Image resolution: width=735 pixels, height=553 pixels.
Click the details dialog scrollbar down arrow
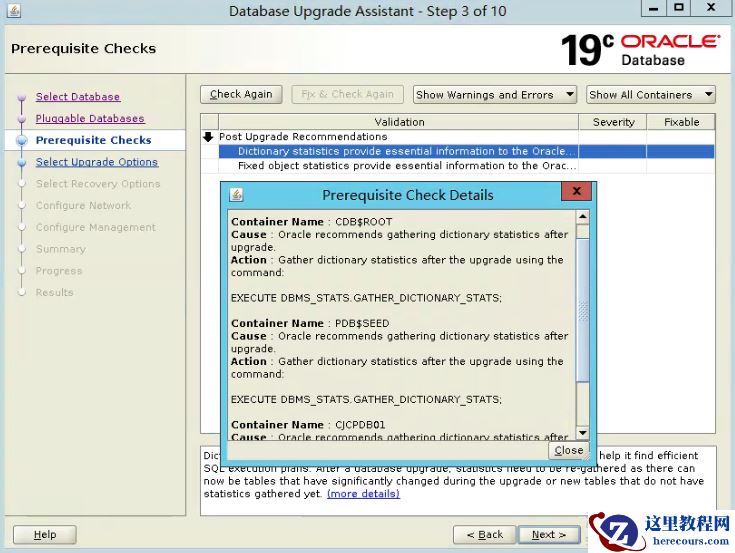(582, 433)
